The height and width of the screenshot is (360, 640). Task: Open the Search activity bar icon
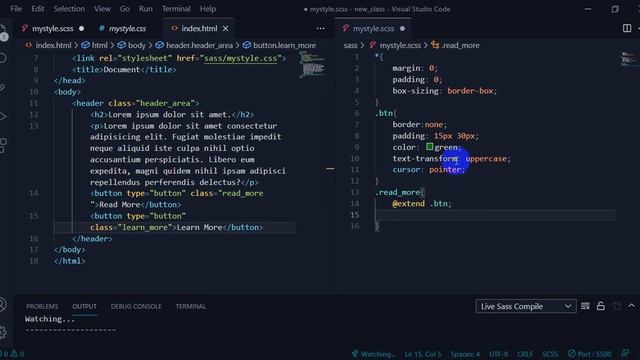click(3, 58)
